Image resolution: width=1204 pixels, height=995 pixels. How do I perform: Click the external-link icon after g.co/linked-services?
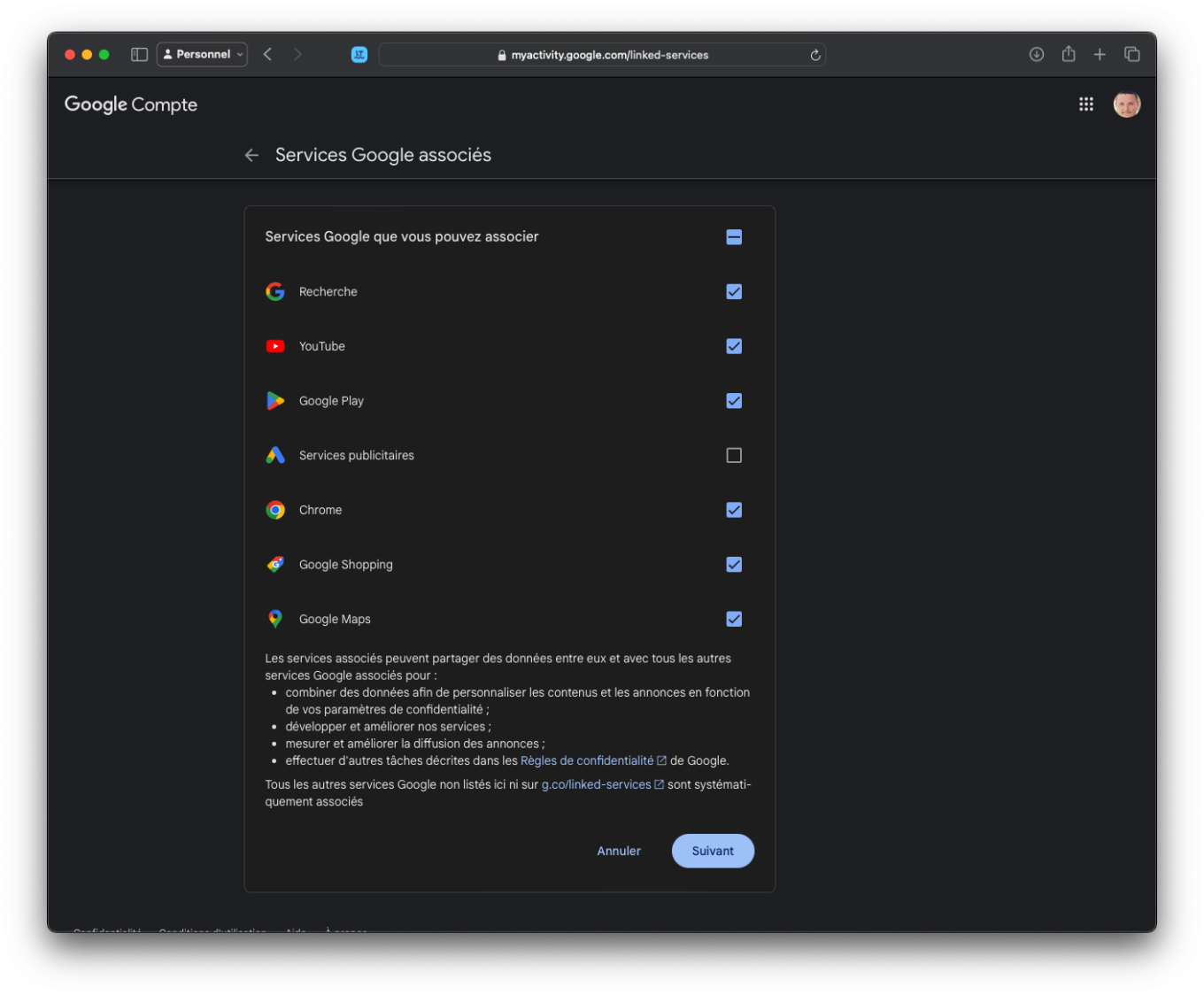659,784
